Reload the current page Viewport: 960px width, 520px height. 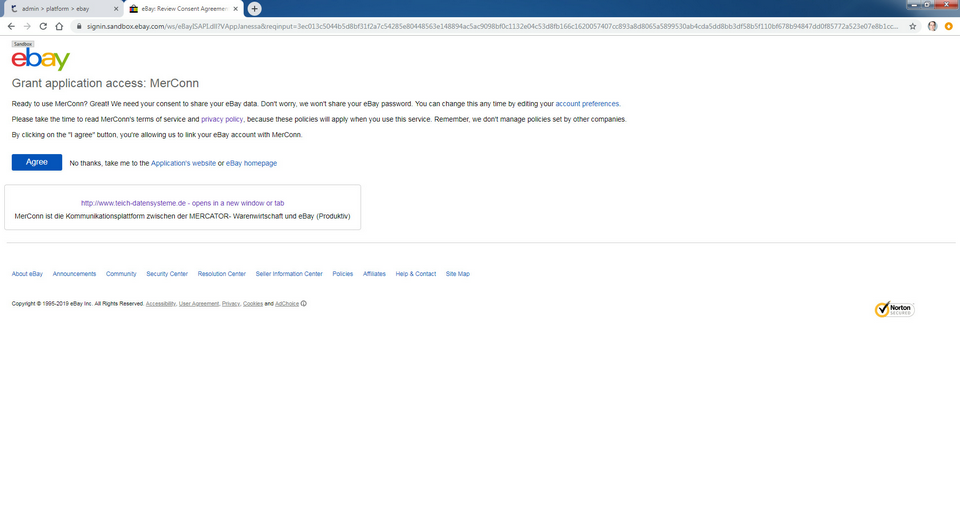point(43,26)
